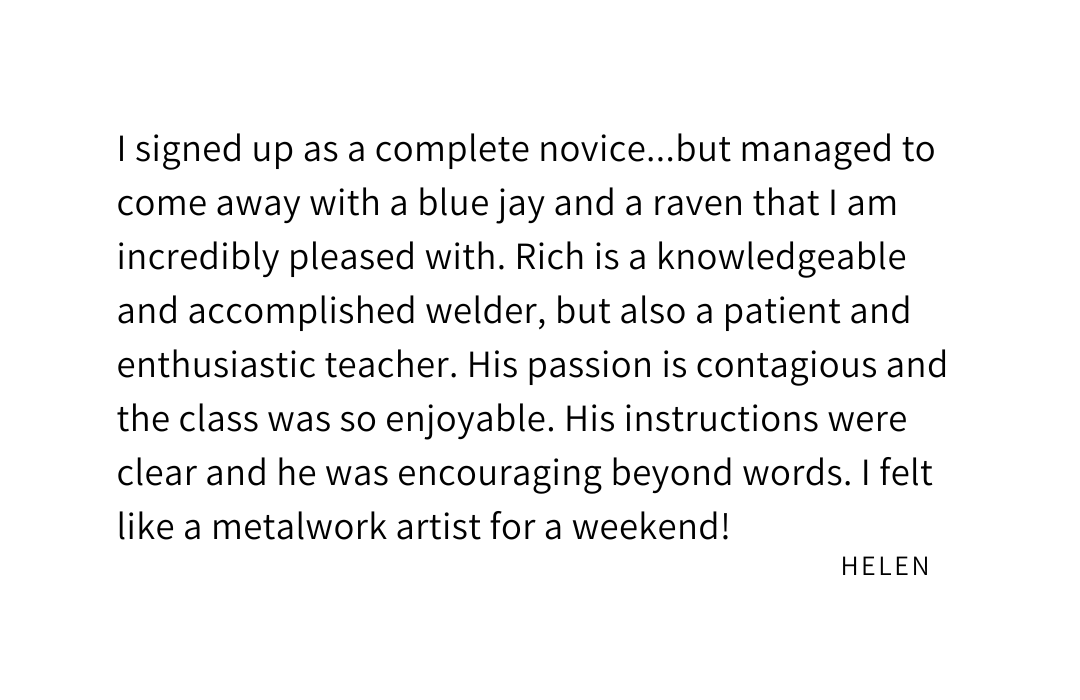Click on the word "instructions"

[721, 418]
